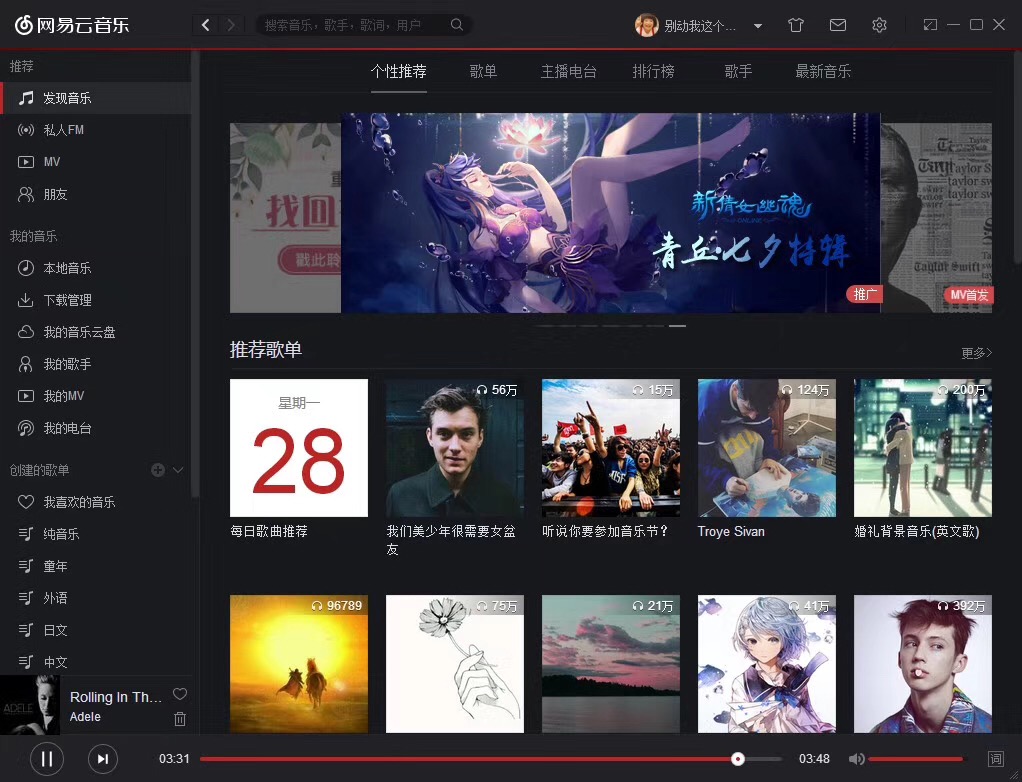Click the trash icon beside Rolling In The Deep
The width and height of the screenshot is (1022, 782).
180,718
